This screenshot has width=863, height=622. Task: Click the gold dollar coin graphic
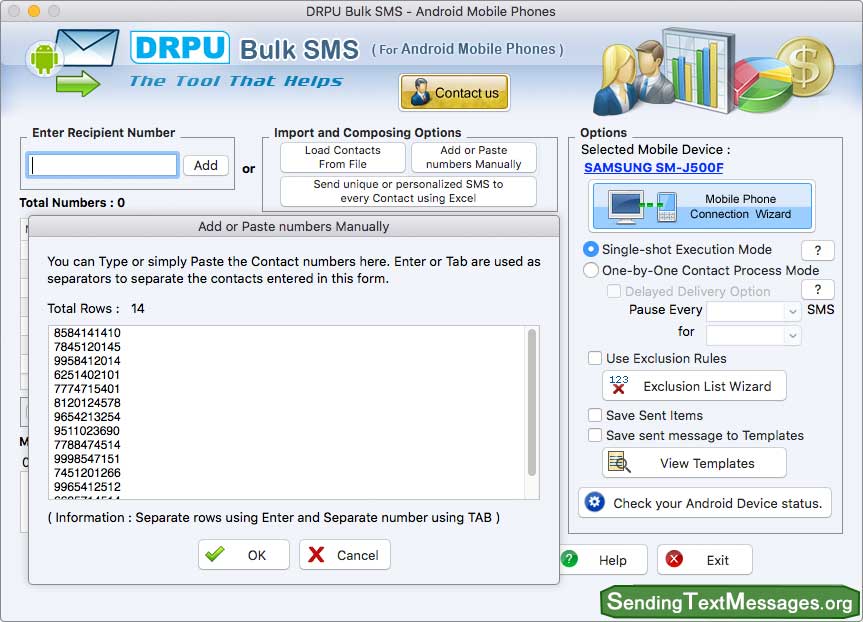point(805,67)
